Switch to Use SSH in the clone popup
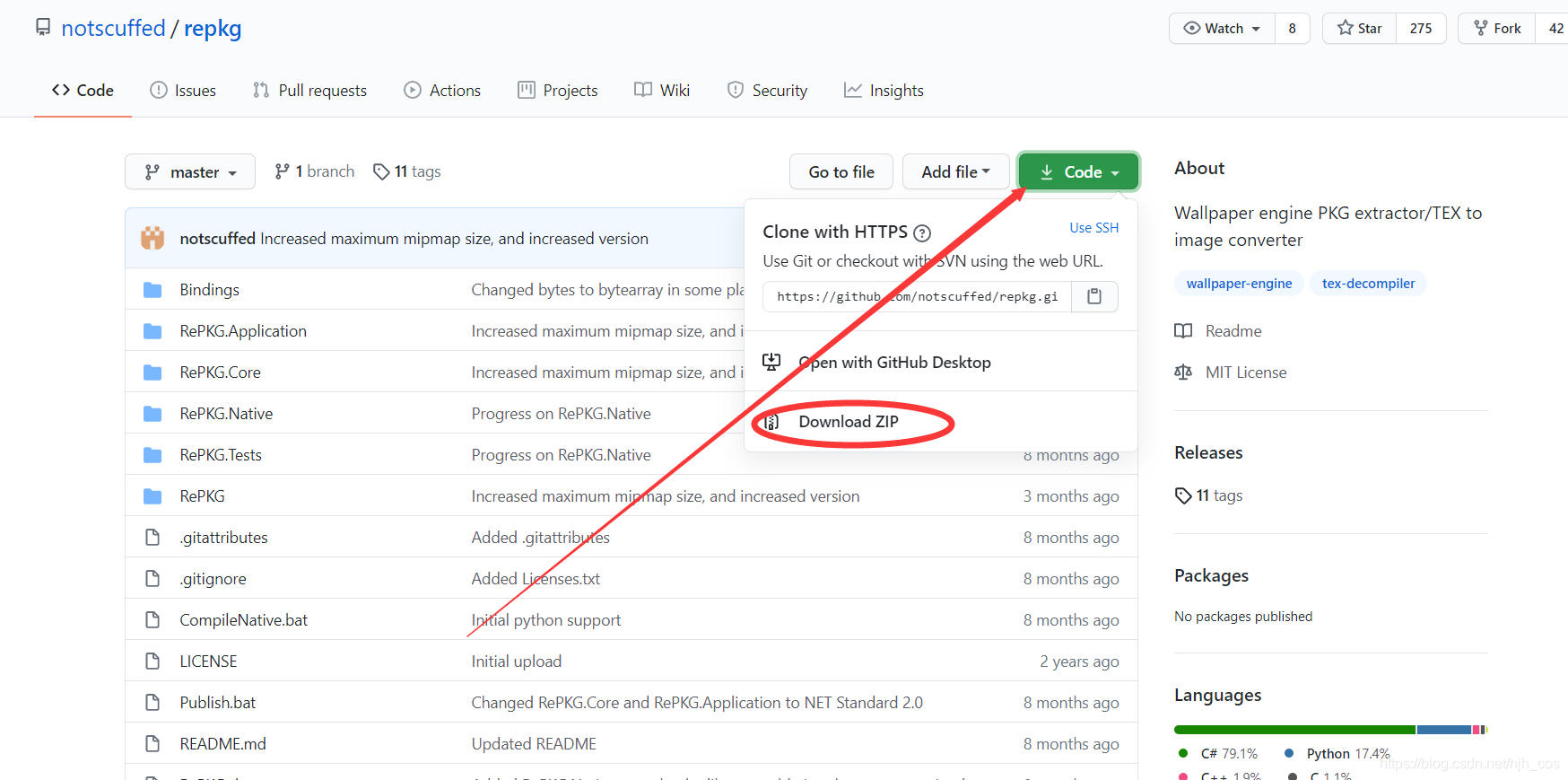The image size is (1568, 780). (x=1093, y=228)
